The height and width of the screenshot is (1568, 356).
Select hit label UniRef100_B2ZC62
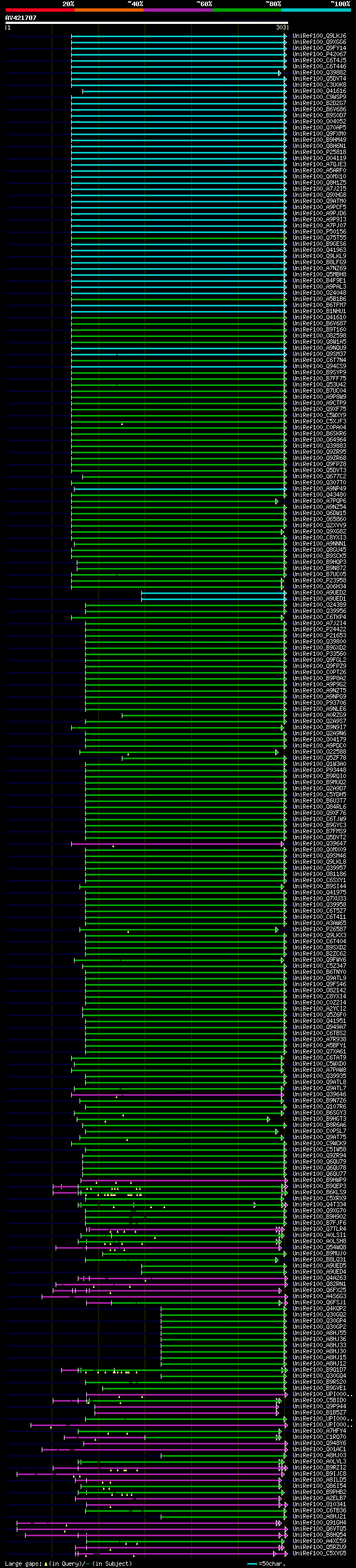(x=319, y=954)
